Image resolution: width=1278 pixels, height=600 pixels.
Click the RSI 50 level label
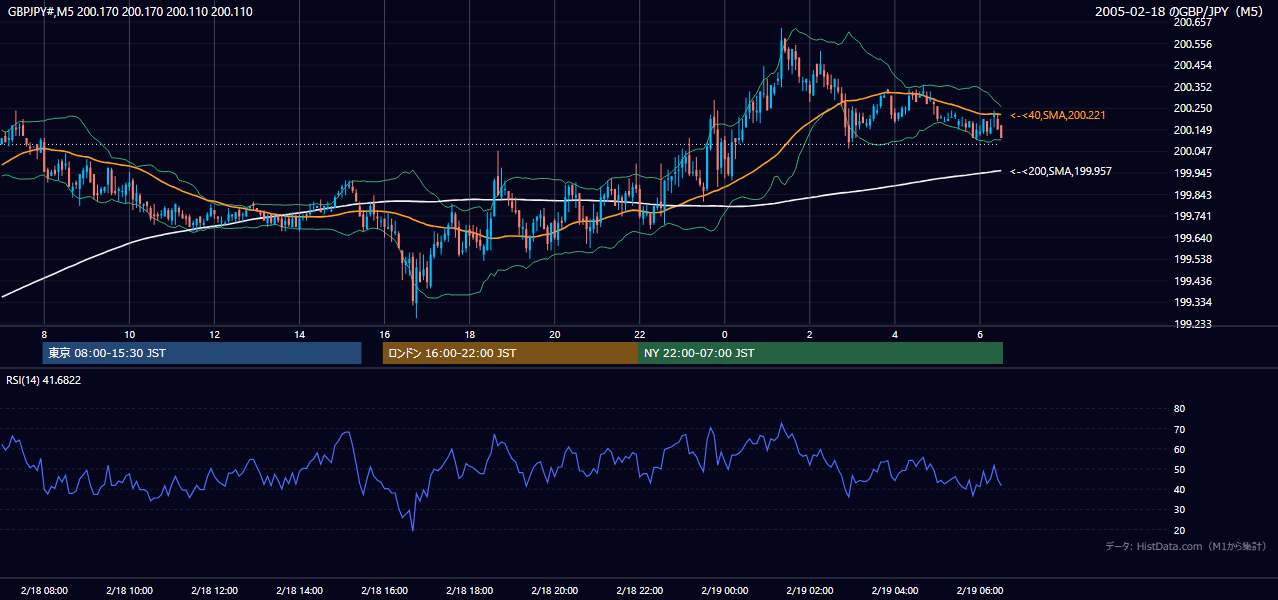(1179, 469)
